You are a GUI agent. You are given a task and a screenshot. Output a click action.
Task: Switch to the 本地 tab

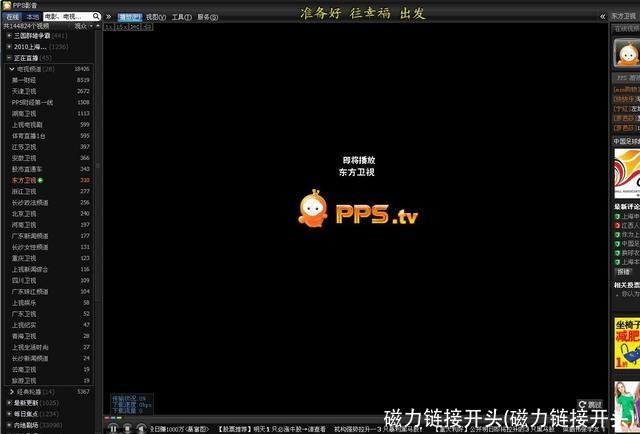33,17
